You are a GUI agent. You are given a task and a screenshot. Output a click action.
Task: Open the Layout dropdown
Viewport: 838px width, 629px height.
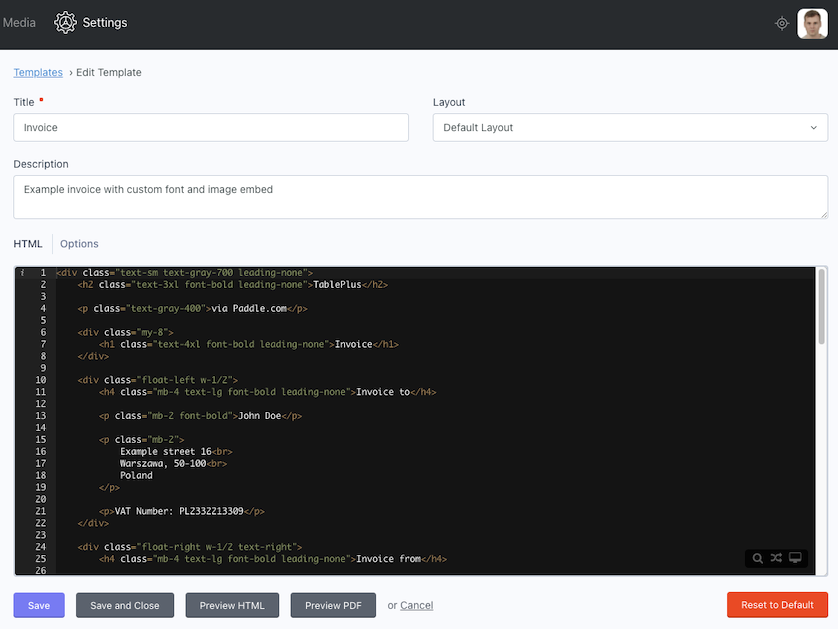click(630, 127)
